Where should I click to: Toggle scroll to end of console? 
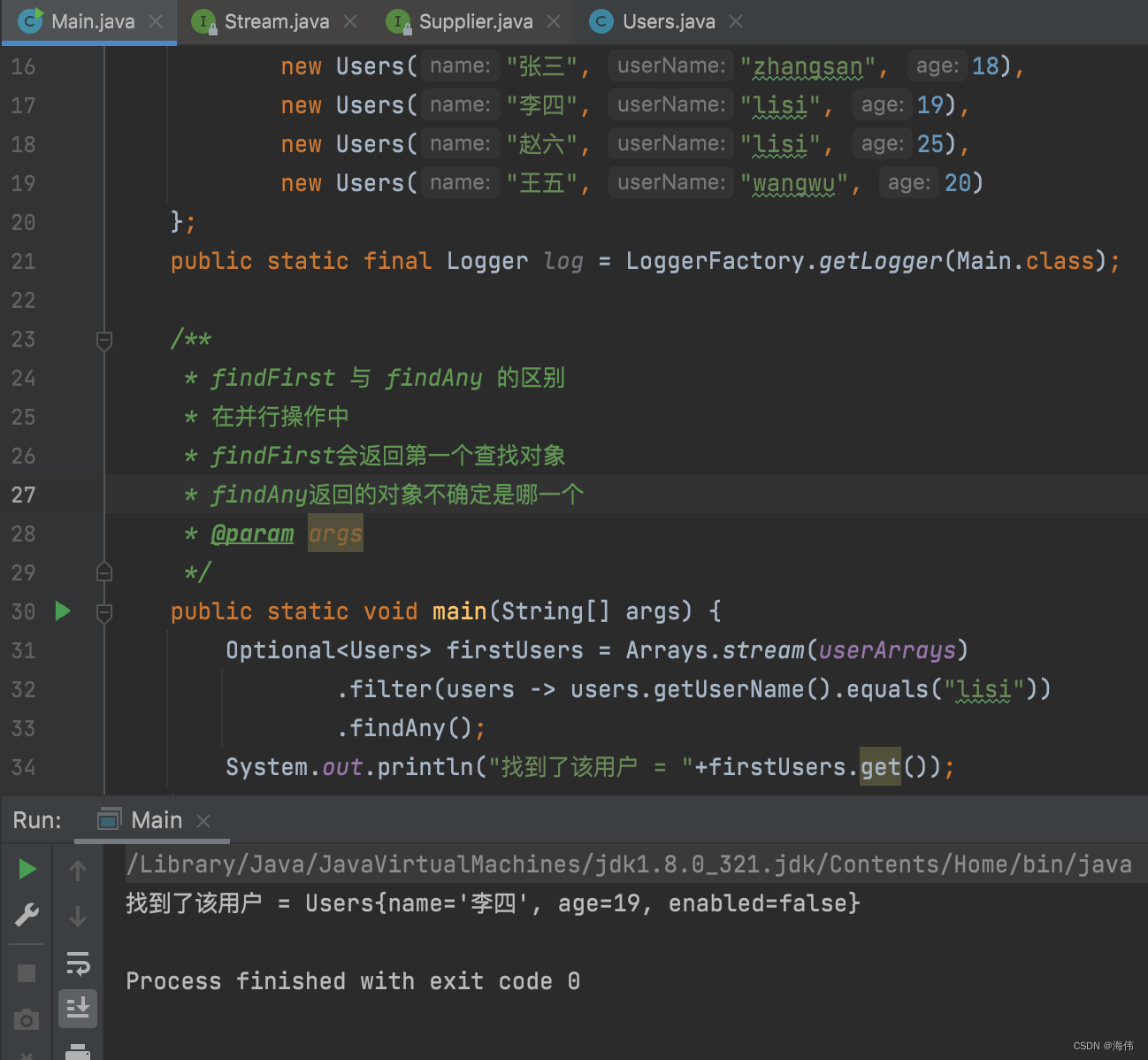78,1008
